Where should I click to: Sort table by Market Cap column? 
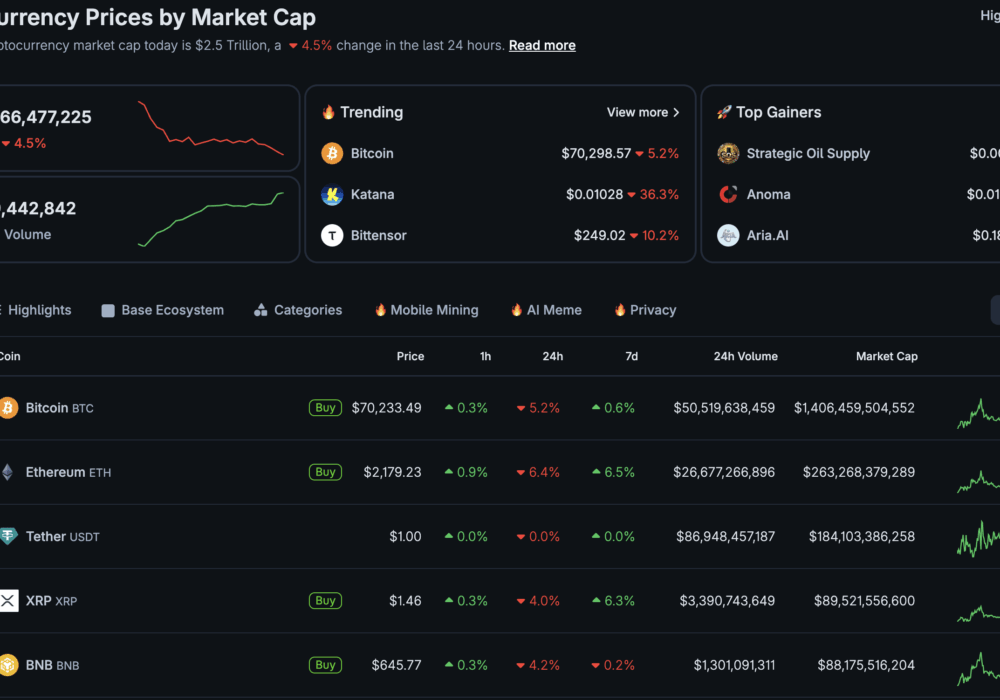pos(886,357)
